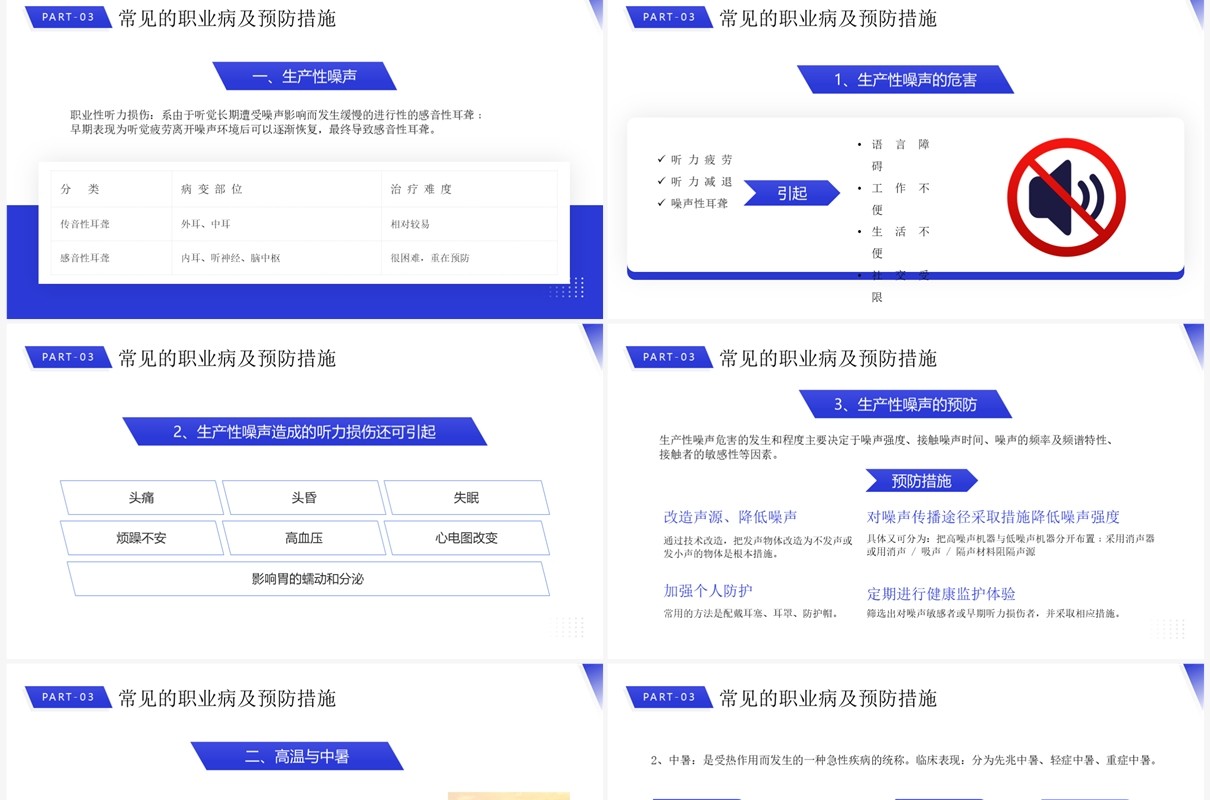Click the blue '引起' arrow label
Image resolution: width=1210 pixels, height=800 pixels.
[x=792, y=193]
